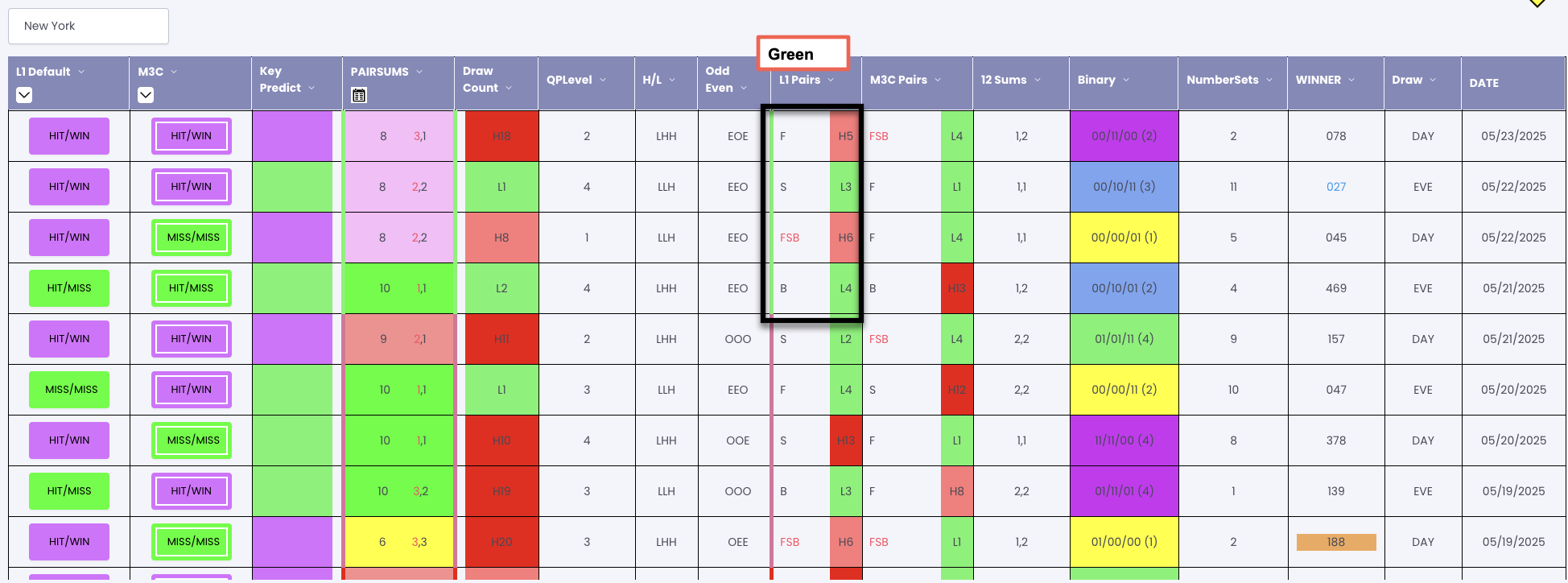Click NumberSets value 10 in winner 047 row
1568x583 pixels.
(x=1233, y=390)
